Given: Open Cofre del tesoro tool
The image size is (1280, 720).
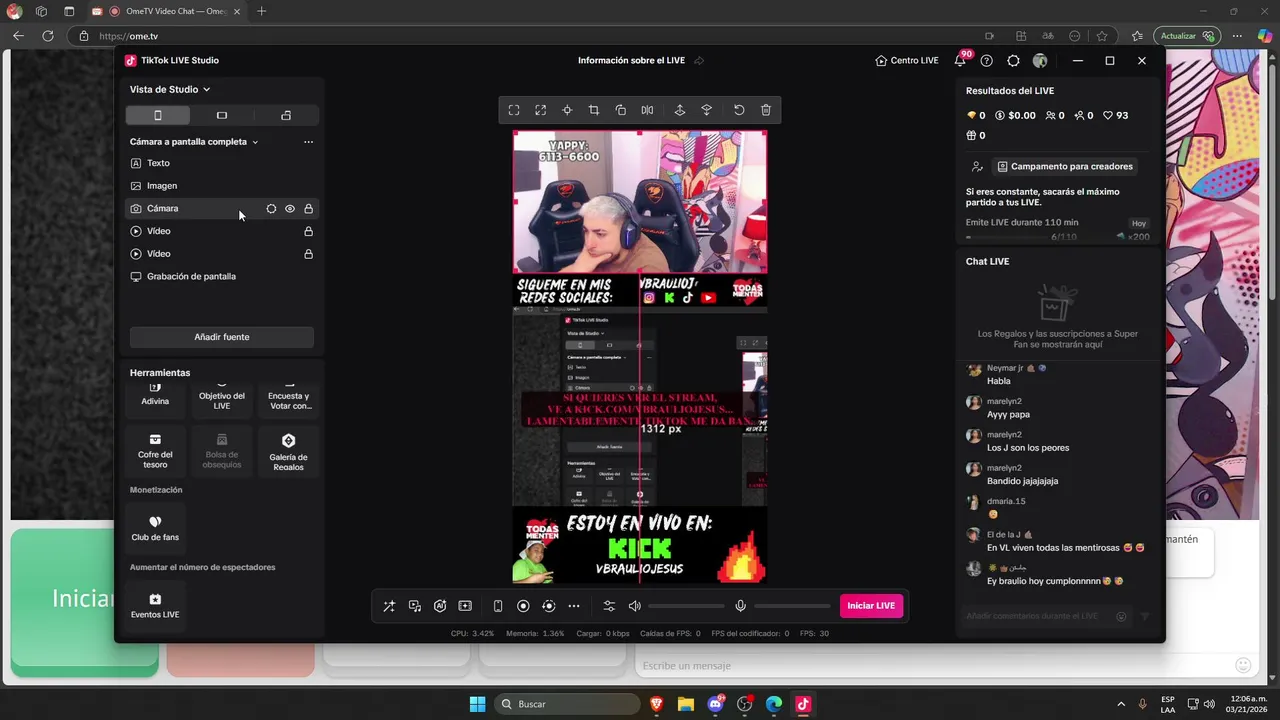Looking at the screenshot, I should point(155,451).
